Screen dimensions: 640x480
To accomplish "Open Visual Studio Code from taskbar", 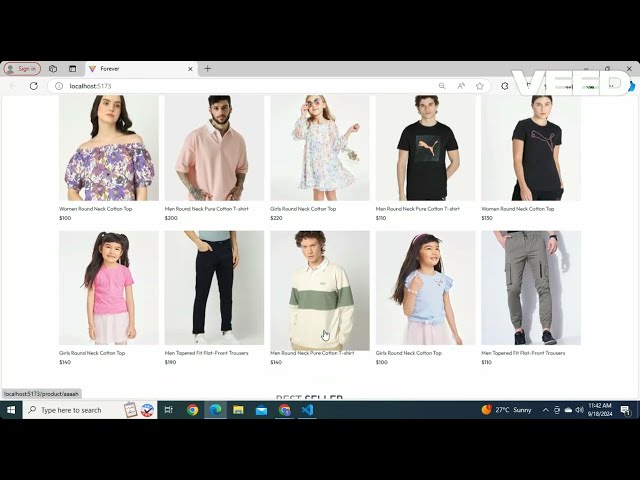I will (307, 410).
